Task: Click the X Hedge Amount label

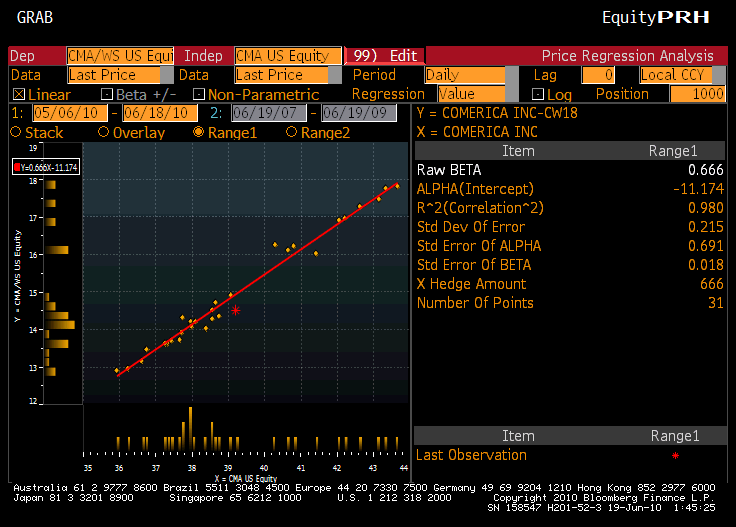Action: 471,284
